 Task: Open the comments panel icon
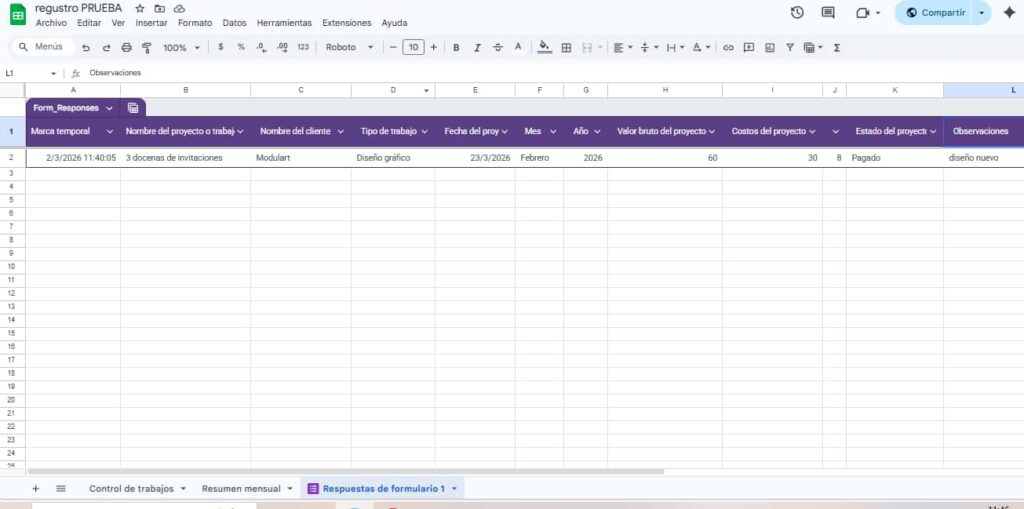828,13
